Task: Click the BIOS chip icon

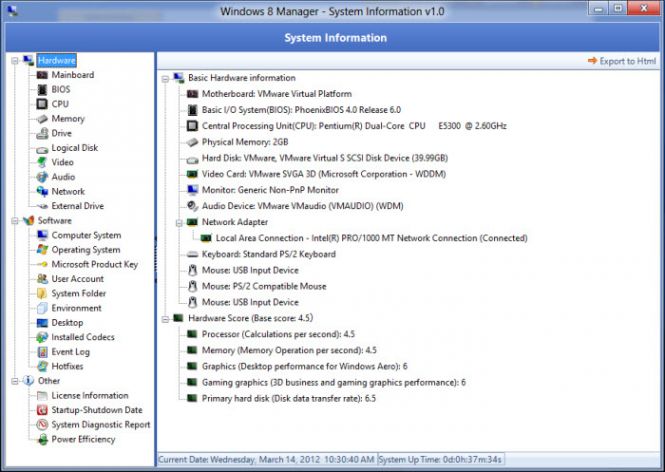Action: [42, 89]
